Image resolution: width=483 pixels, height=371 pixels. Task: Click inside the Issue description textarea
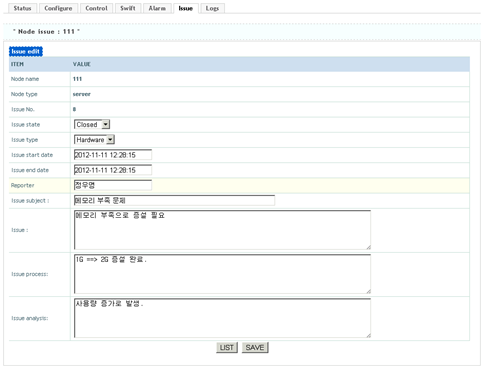[x=222, y=230]
